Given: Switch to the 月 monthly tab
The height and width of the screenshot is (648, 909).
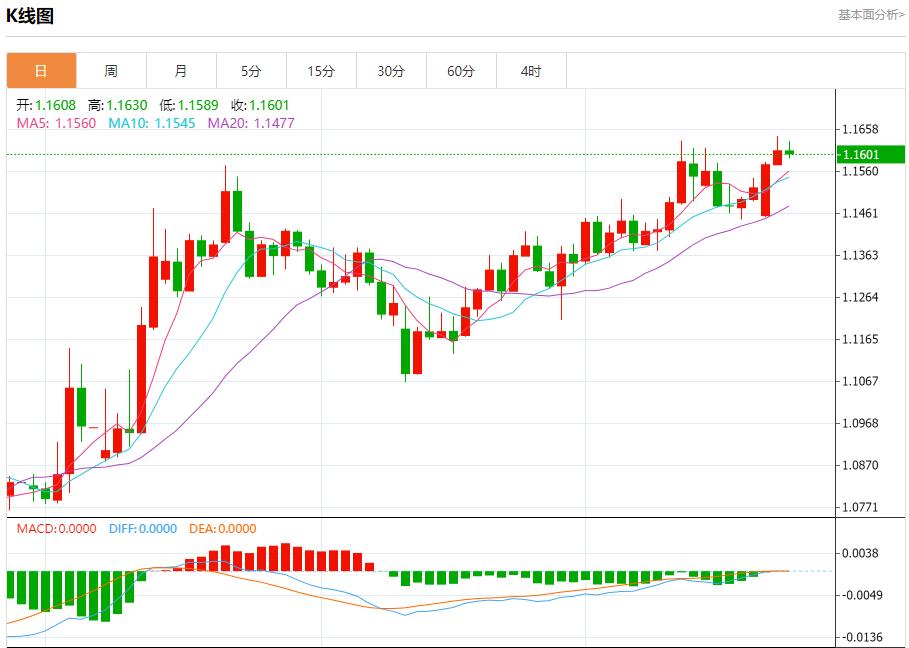Looking at the screenshot, I should click(181, 71).
